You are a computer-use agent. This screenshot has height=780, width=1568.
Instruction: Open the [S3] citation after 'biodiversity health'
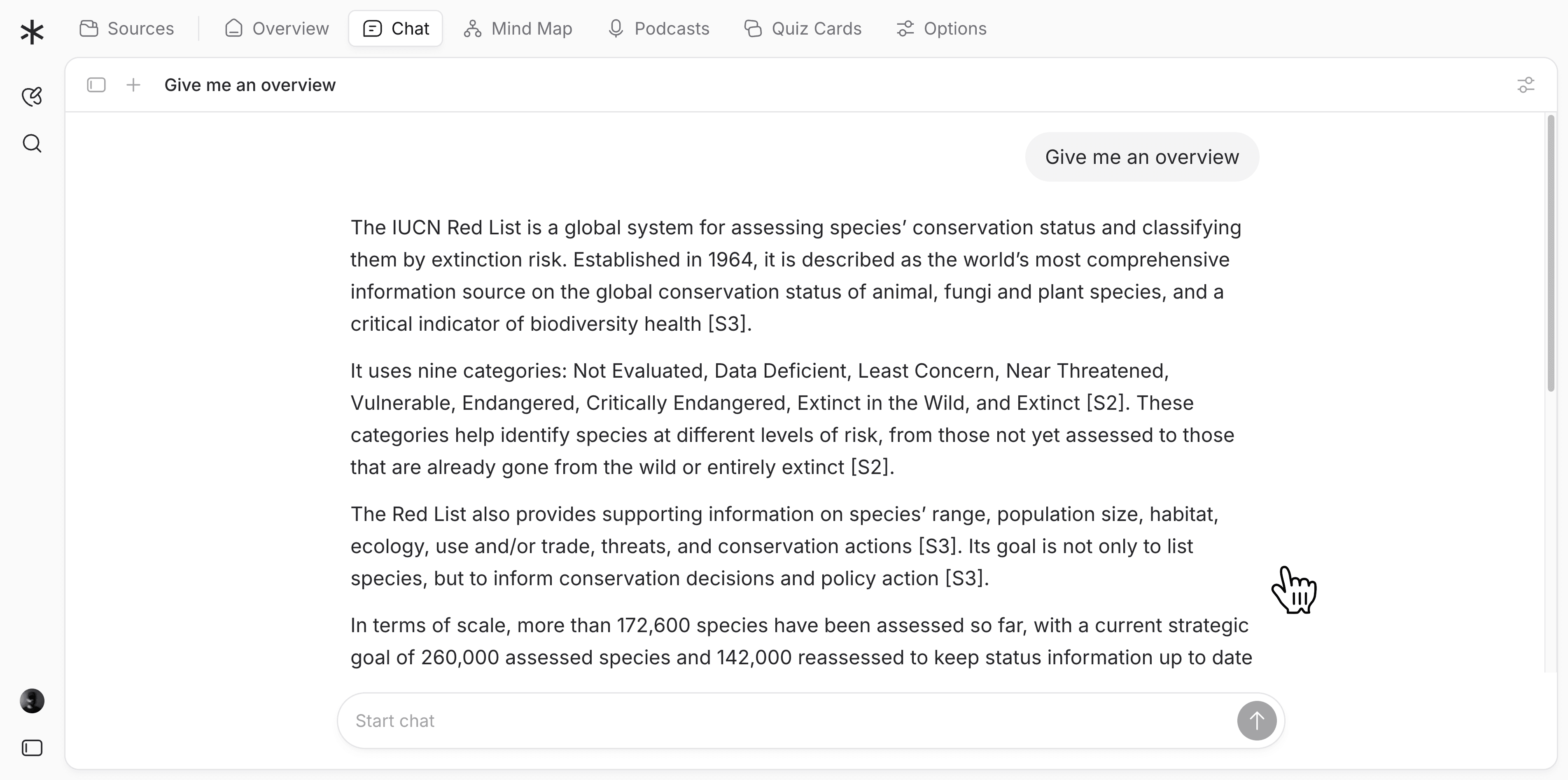pos(727,323)
